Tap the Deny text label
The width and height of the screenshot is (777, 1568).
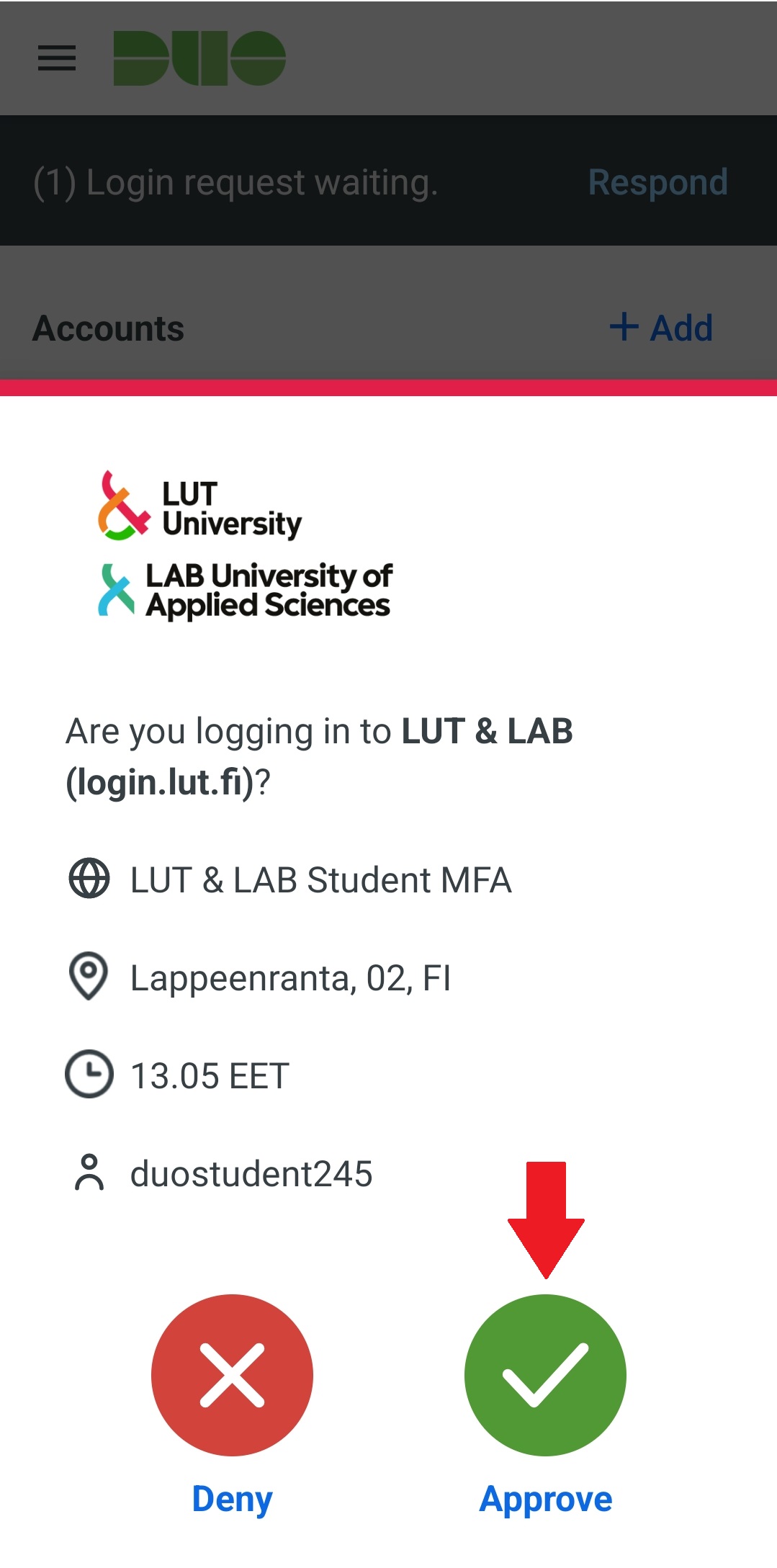(232, 1500)
